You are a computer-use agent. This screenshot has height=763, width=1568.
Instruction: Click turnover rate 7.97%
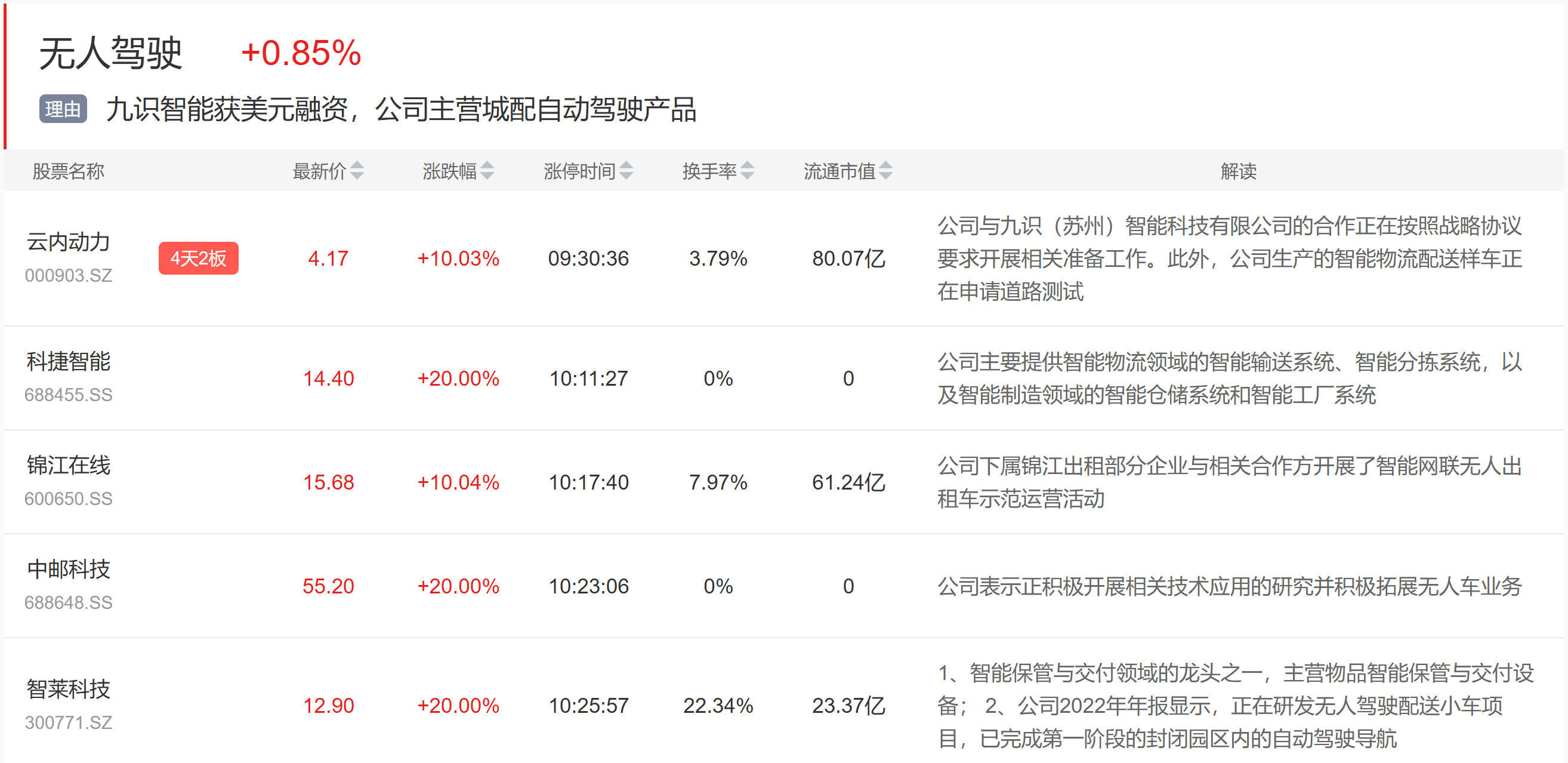click(x=718, y=482)
